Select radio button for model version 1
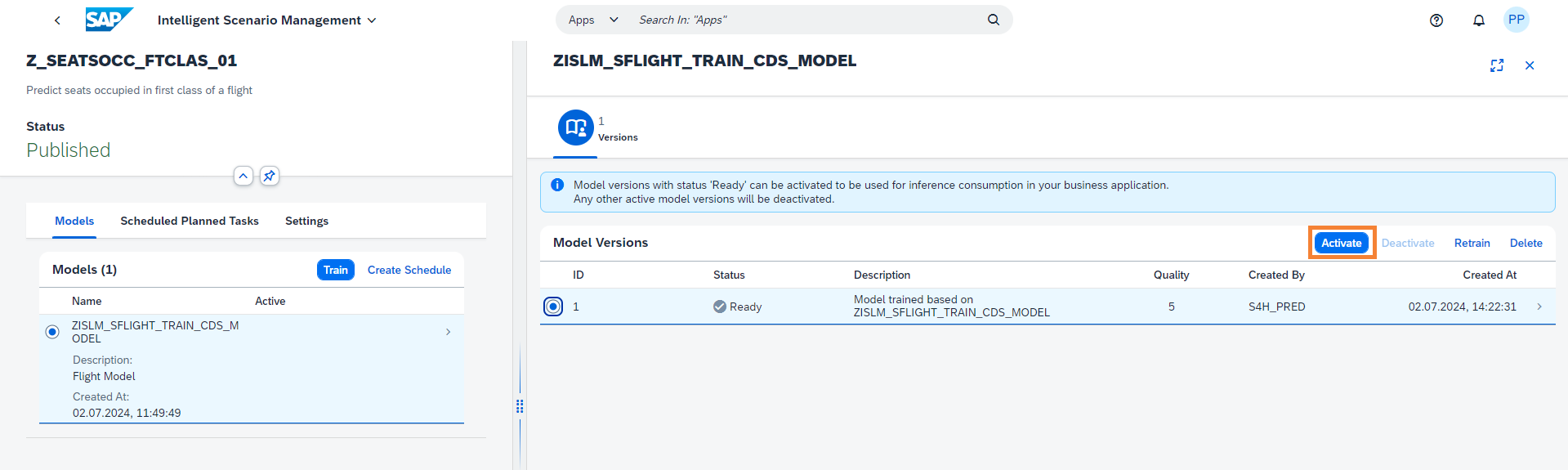The width and height of the screenshot is (1568, 470). (x=553, y=307)
